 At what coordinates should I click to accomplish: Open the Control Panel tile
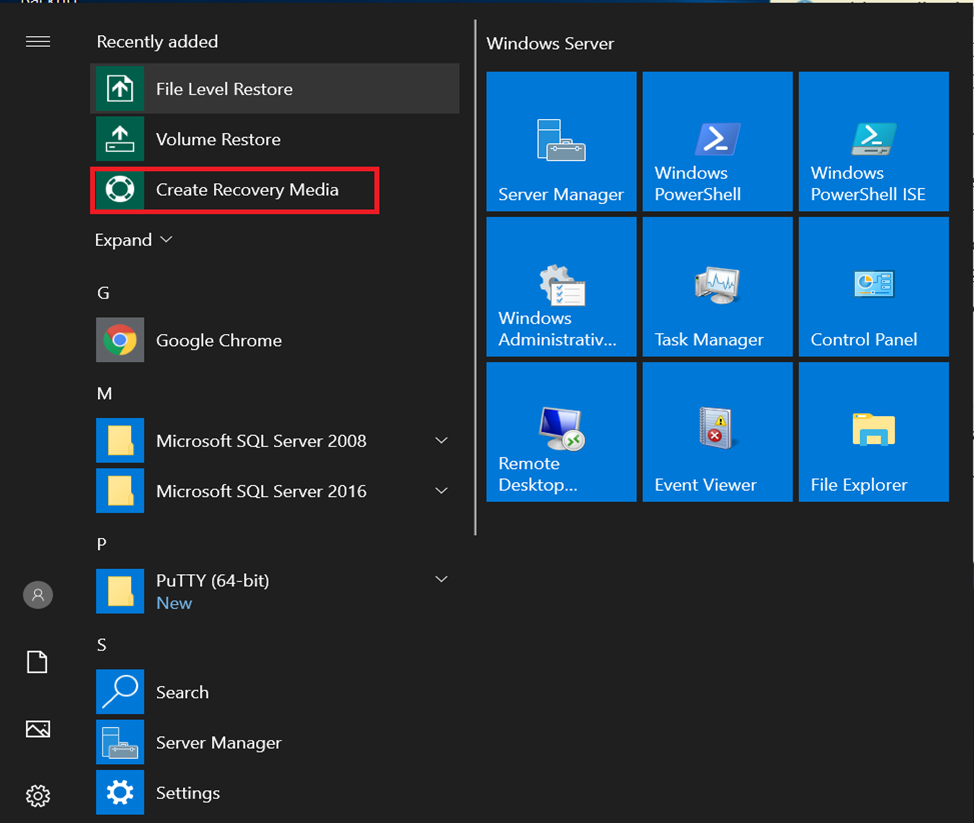[873, 287]
